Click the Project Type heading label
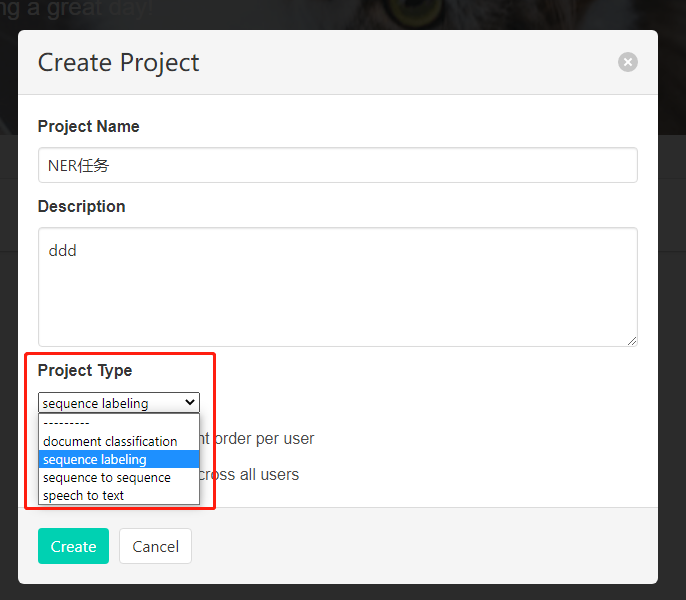Viewport: 686px width, 600px height. tap(85, 370)
